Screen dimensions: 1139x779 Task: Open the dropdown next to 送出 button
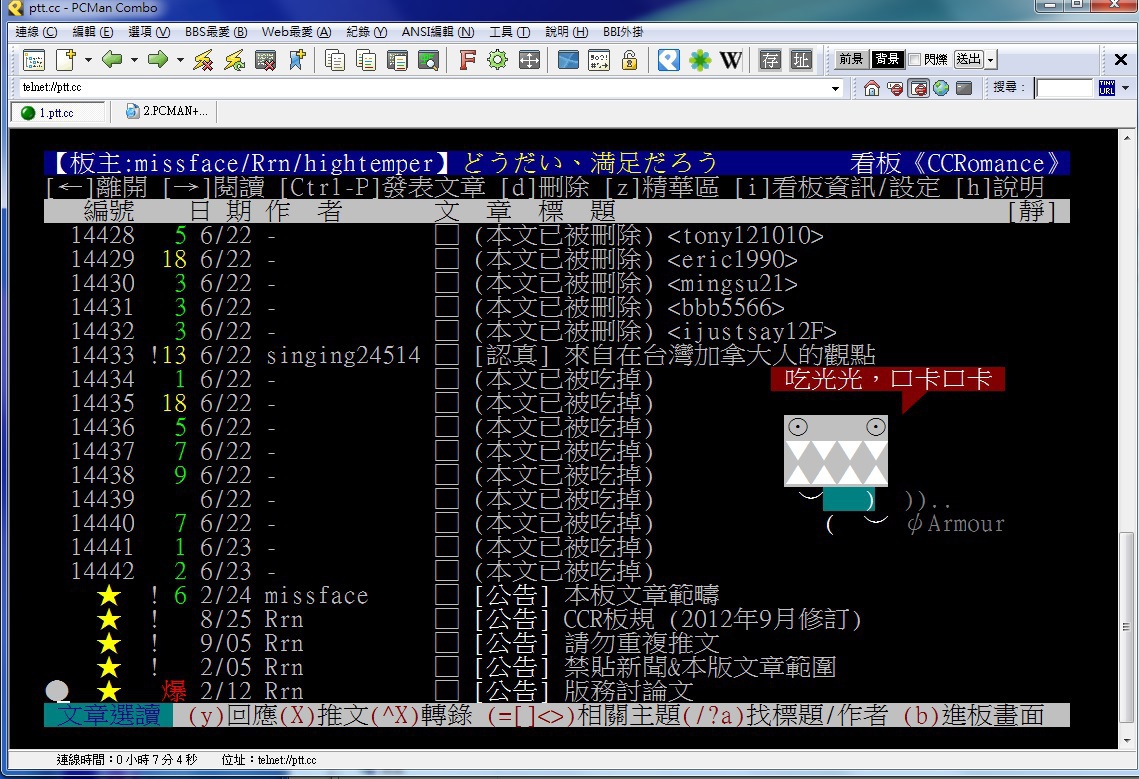coord(991,60)
